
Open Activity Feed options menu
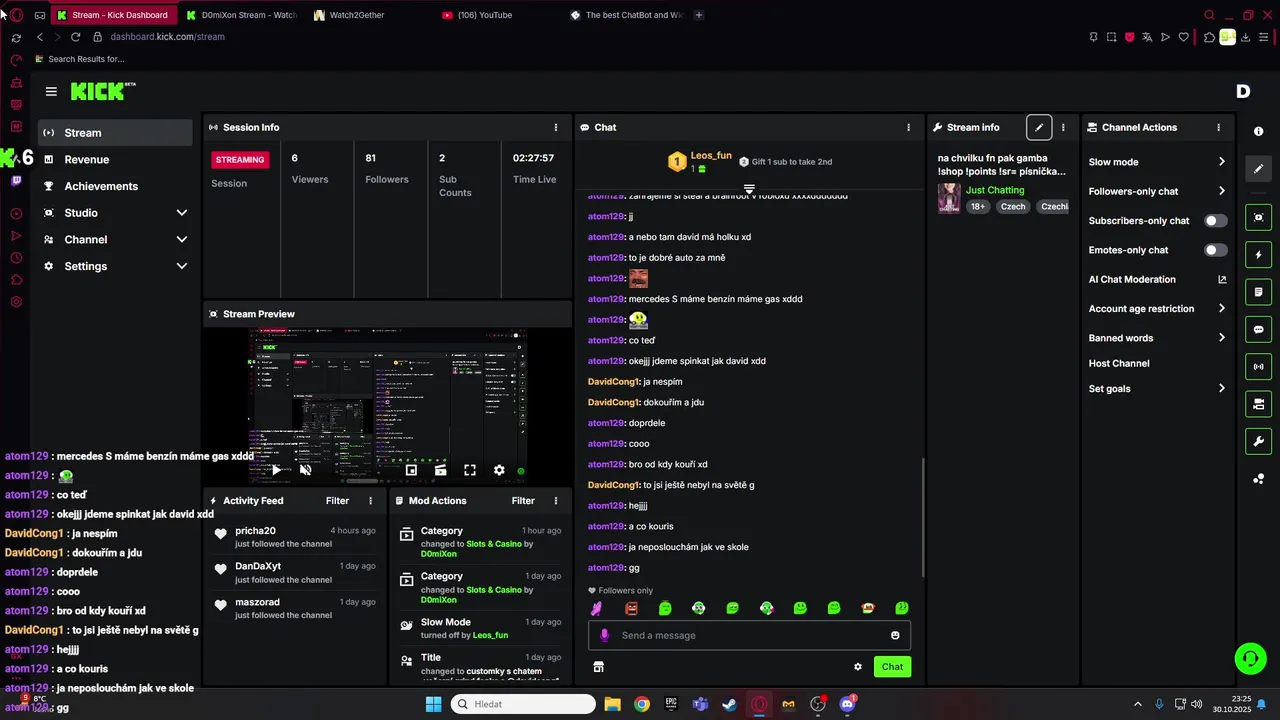click(x=370, y=501)
